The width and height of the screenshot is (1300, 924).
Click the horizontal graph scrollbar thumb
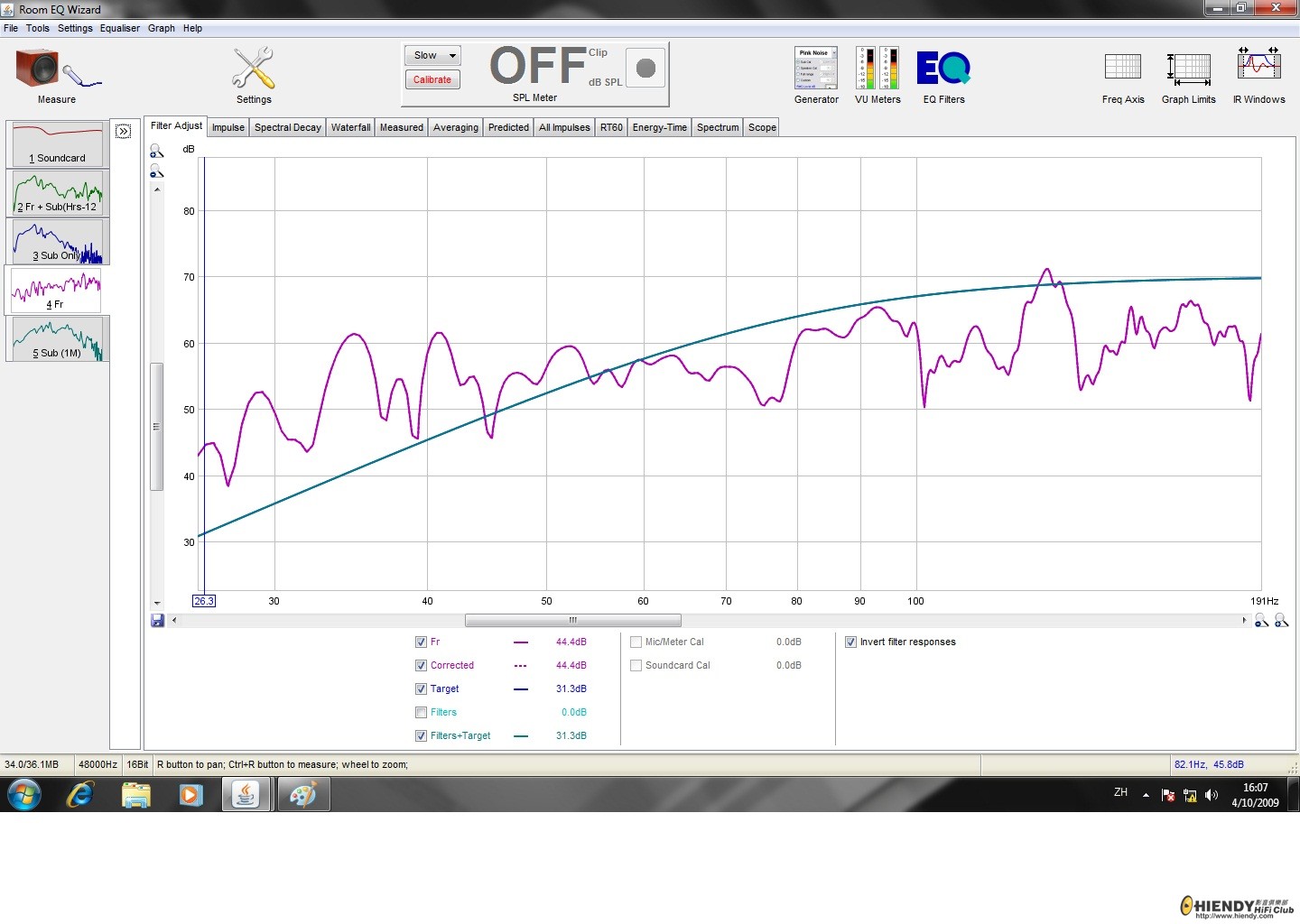pos(572,621)
